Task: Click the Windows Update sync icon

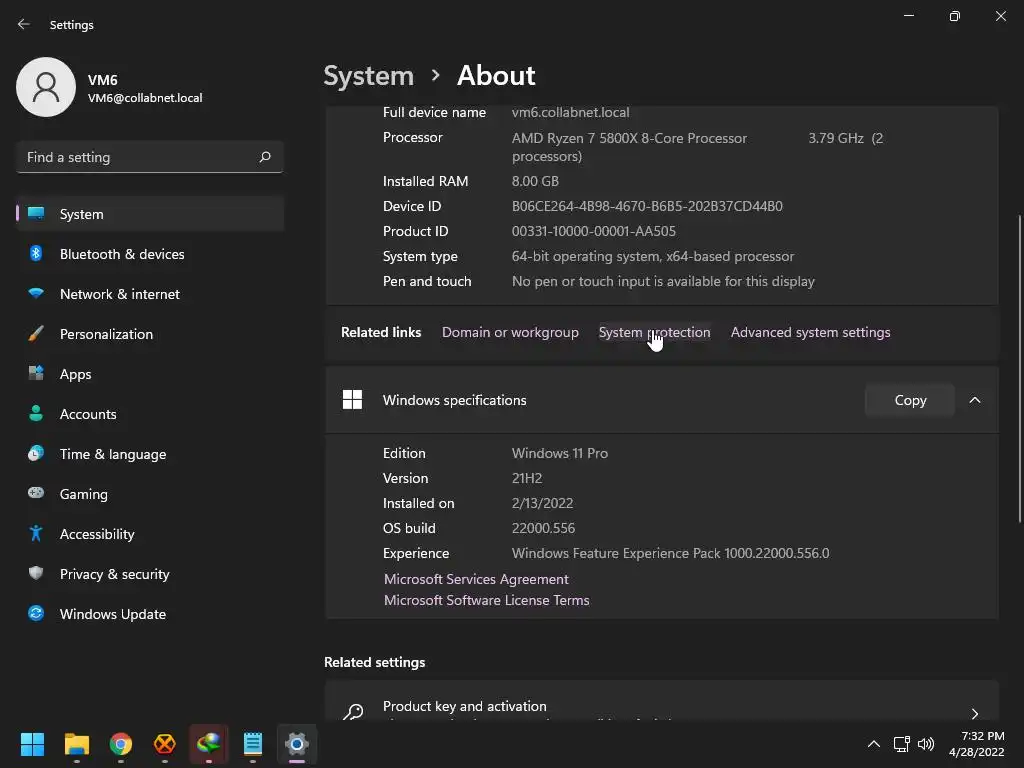Action: coord(37,613)
